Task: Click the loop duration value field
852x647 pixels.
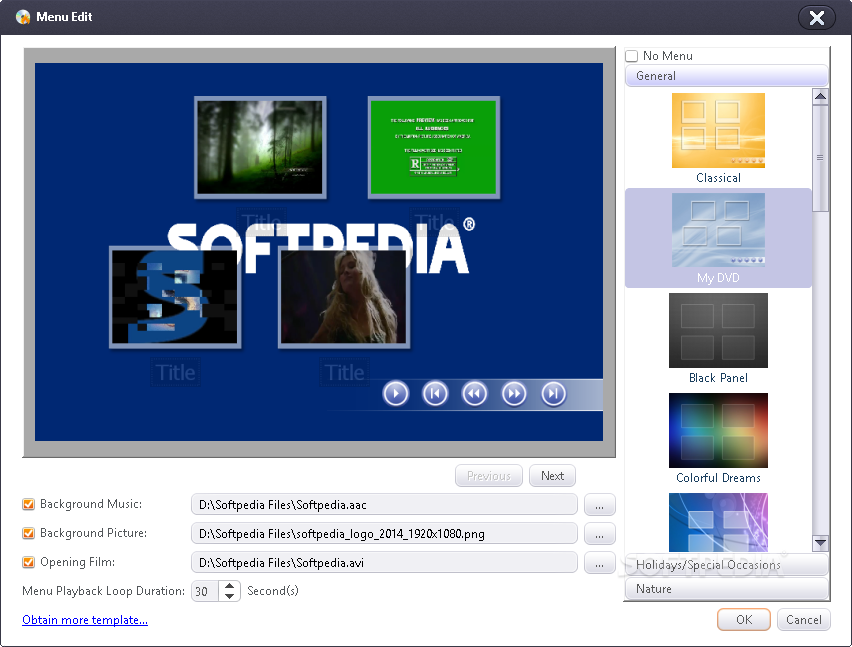Action: coord(205,591)
